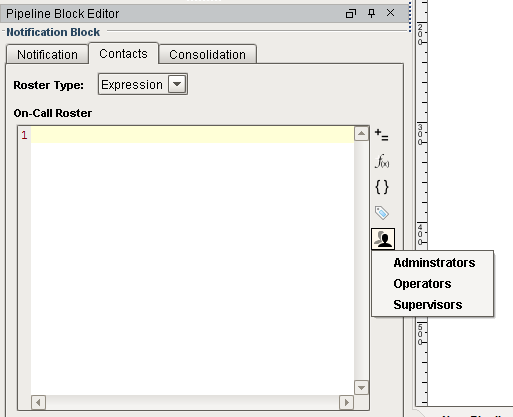Select the Contacts tab
This screenshot has height=417, width=513.
[x=123, y=53]
